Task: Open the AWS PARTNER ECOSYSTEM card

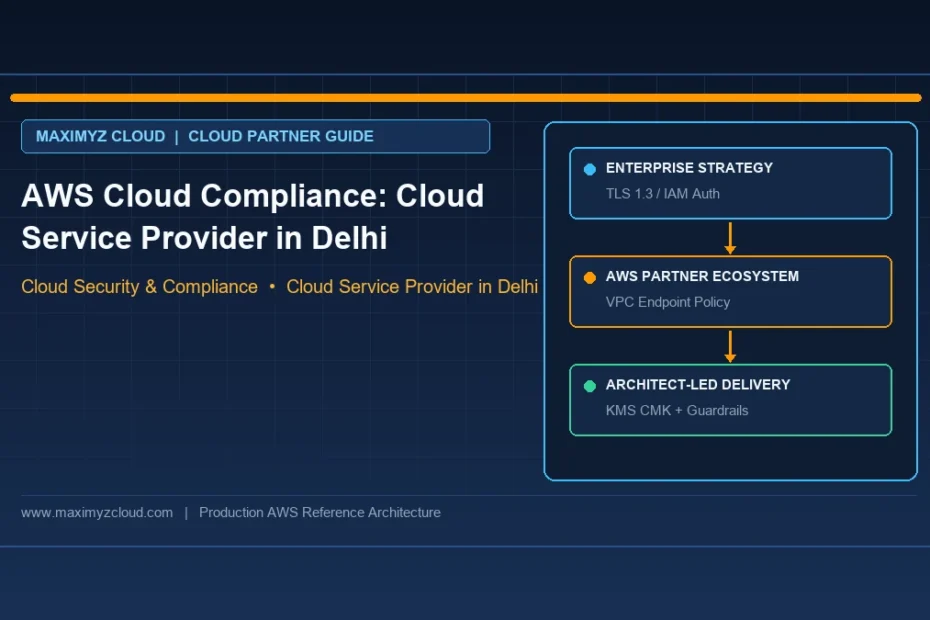Action: click(730, 291)
